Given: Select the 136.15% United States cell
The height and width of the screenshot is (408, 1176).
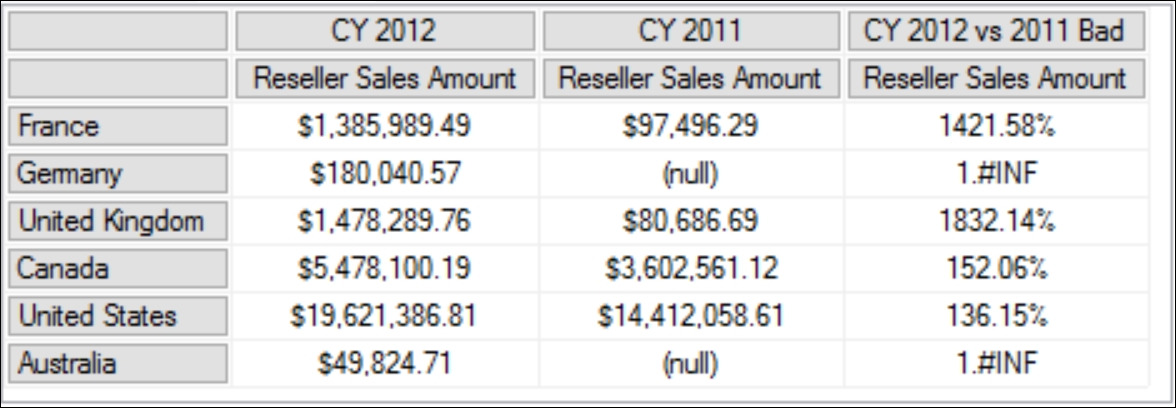Looking at the screenshot, I should click(997, 316).
